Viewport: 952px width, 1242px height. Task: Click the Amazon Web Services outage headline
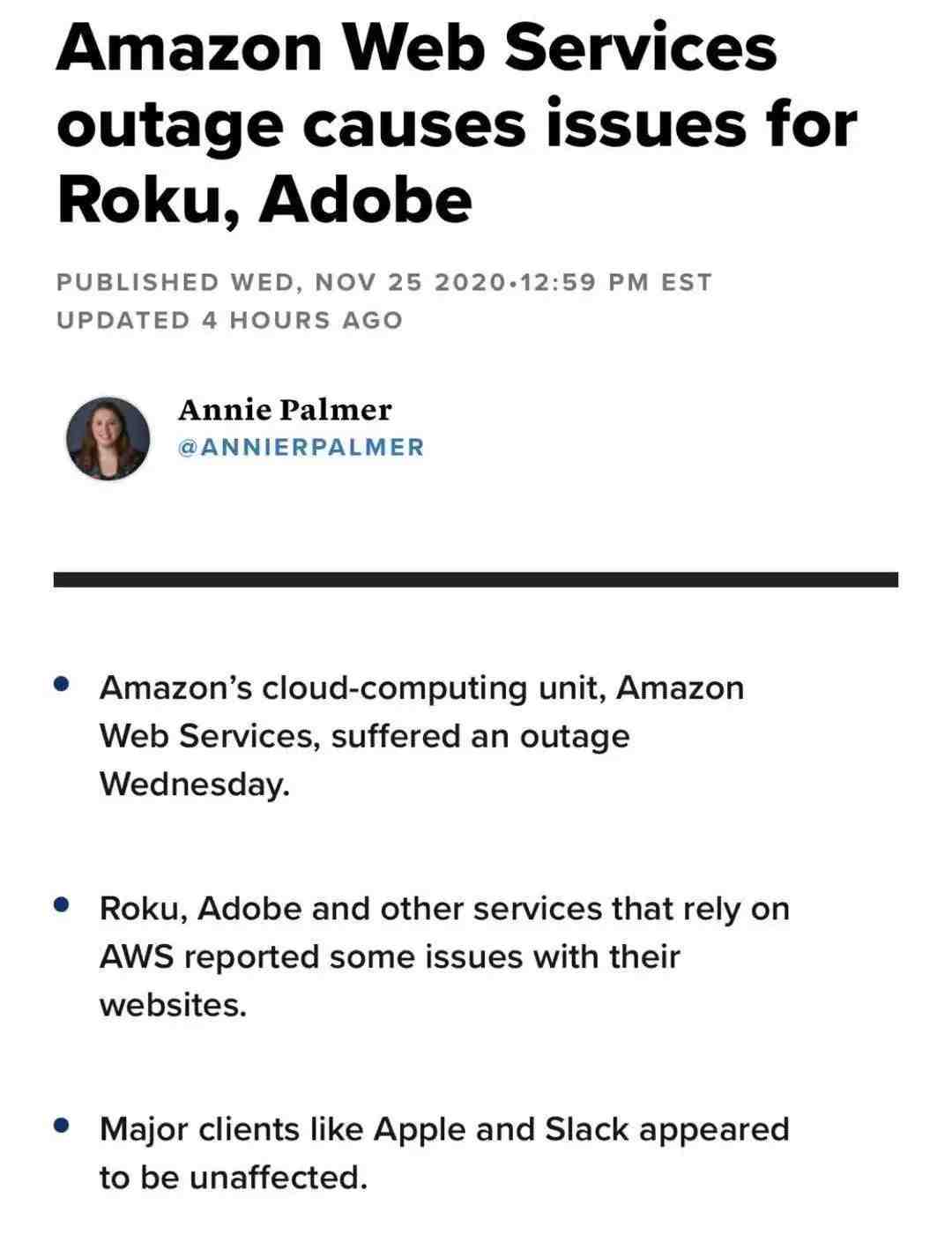pos(456,124)
